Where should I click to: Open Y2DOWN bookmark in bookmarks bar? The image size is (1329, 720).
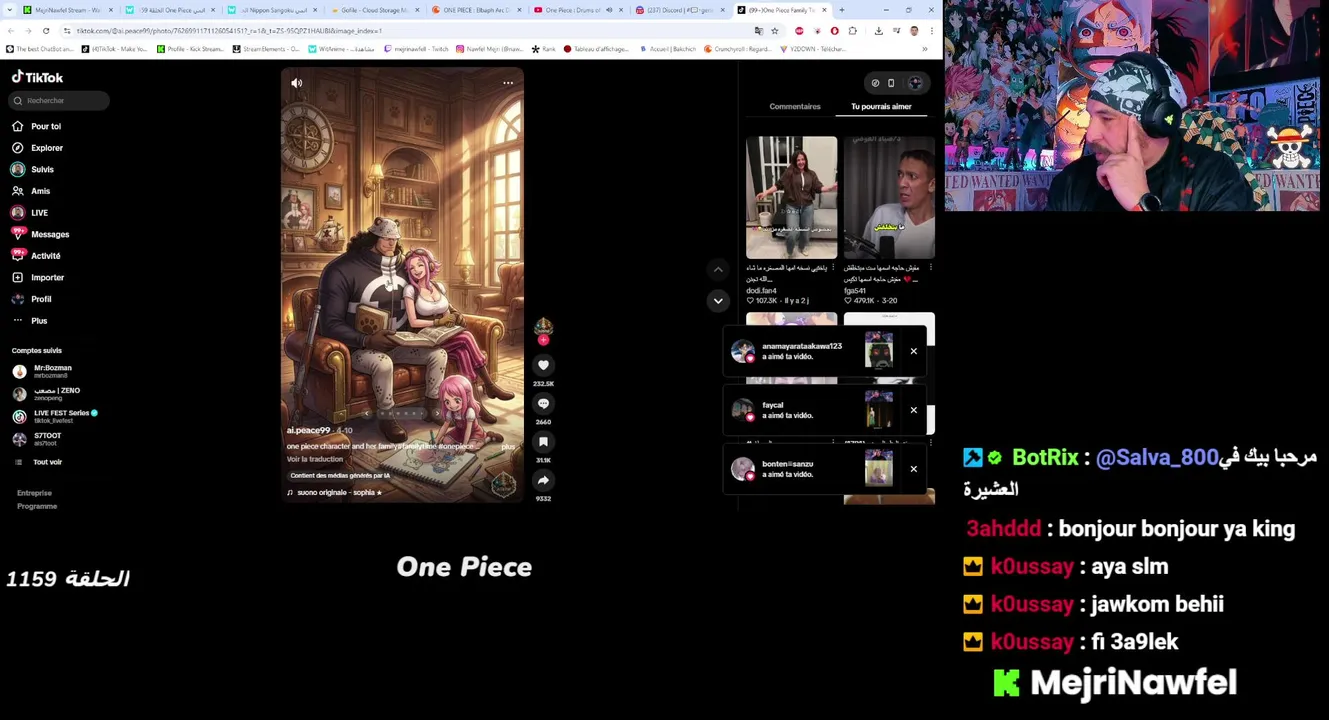pos(814,48)
